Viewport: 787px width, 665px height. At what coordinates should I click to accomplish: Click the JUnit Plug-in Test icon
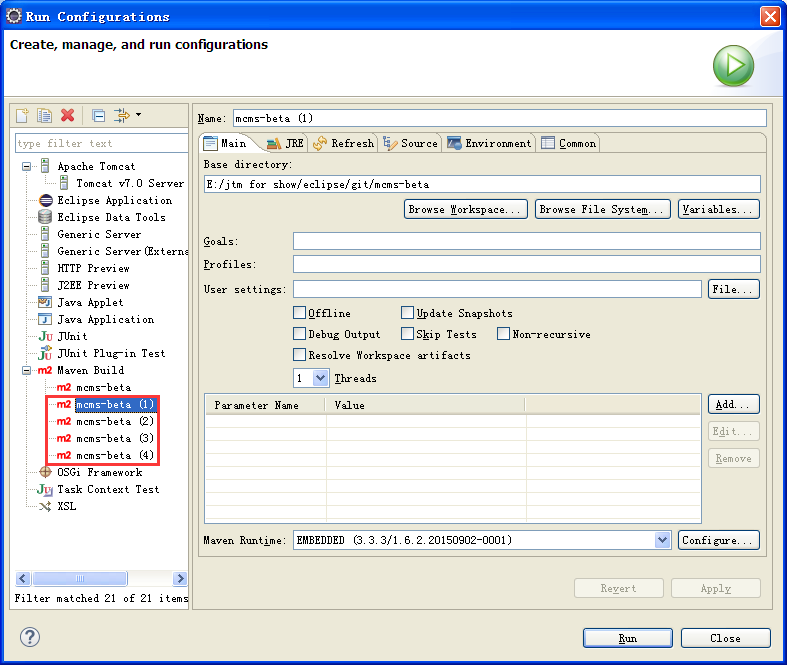[45, 353]
